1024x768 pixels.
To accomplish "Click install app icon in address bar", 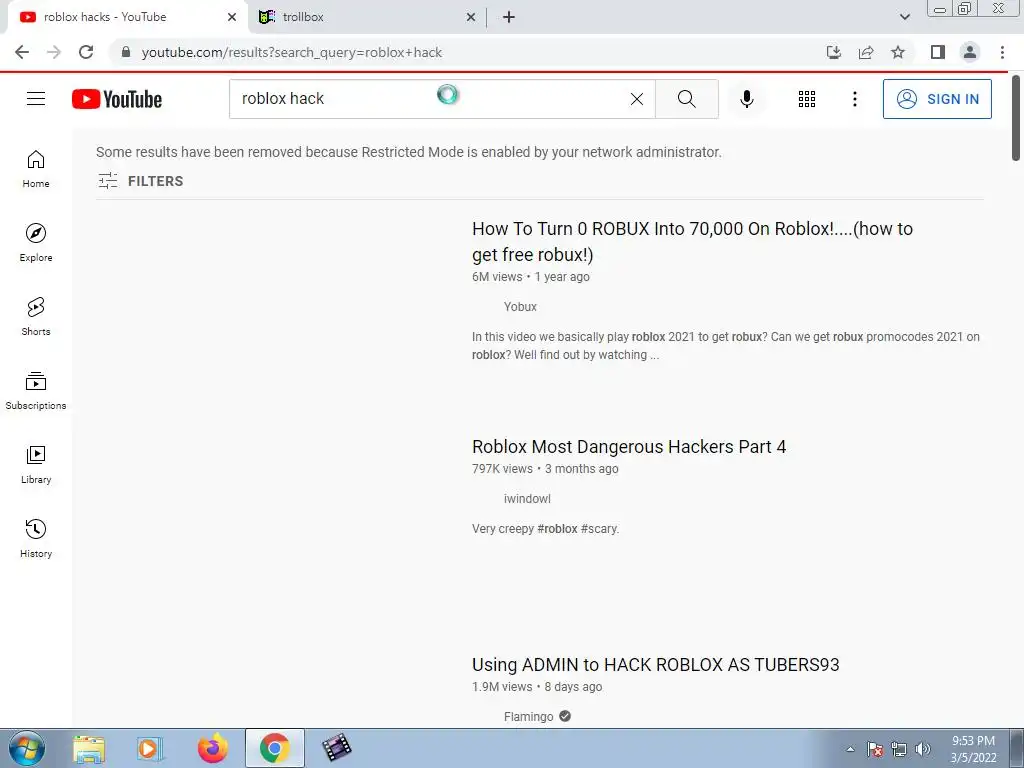I will 833,52.
